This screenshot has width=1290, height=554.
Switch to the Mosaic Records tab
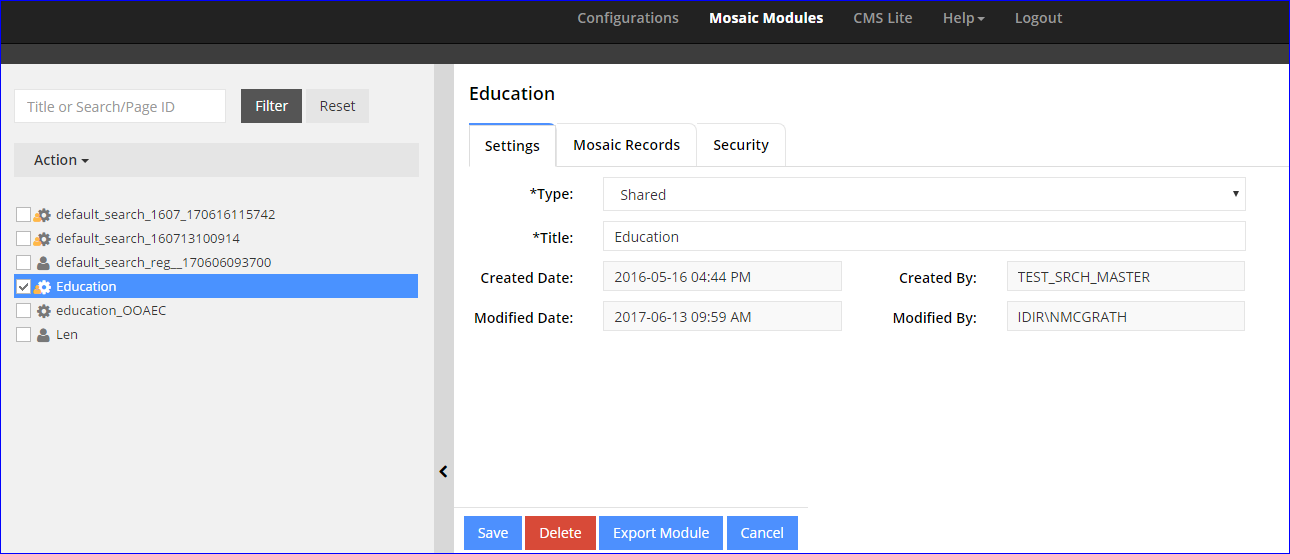point(626,145)
